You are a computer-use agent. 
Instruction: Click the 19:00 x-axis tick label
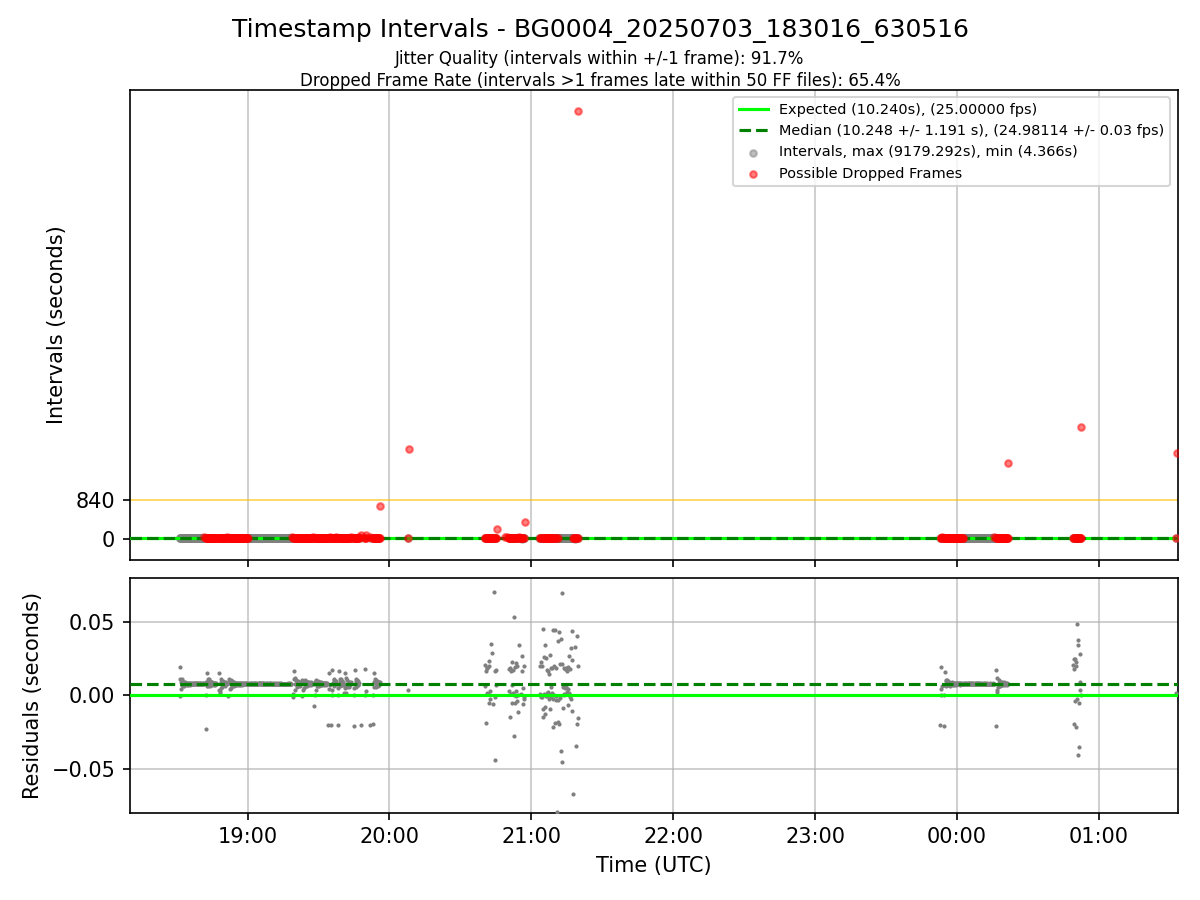(x=247, y=836)
